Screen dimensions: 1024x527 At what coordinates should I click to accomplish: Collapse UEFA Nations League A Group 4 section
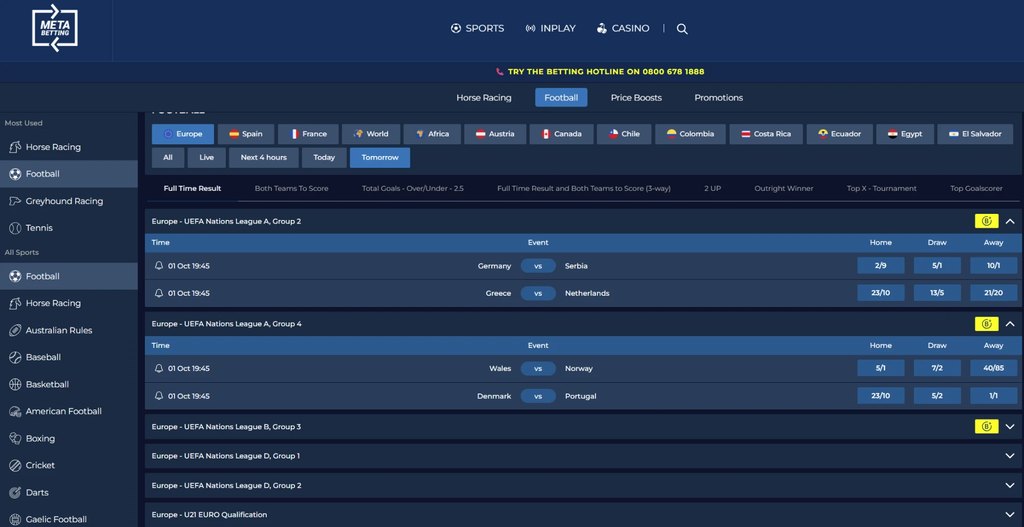(x=1010, y=324)
